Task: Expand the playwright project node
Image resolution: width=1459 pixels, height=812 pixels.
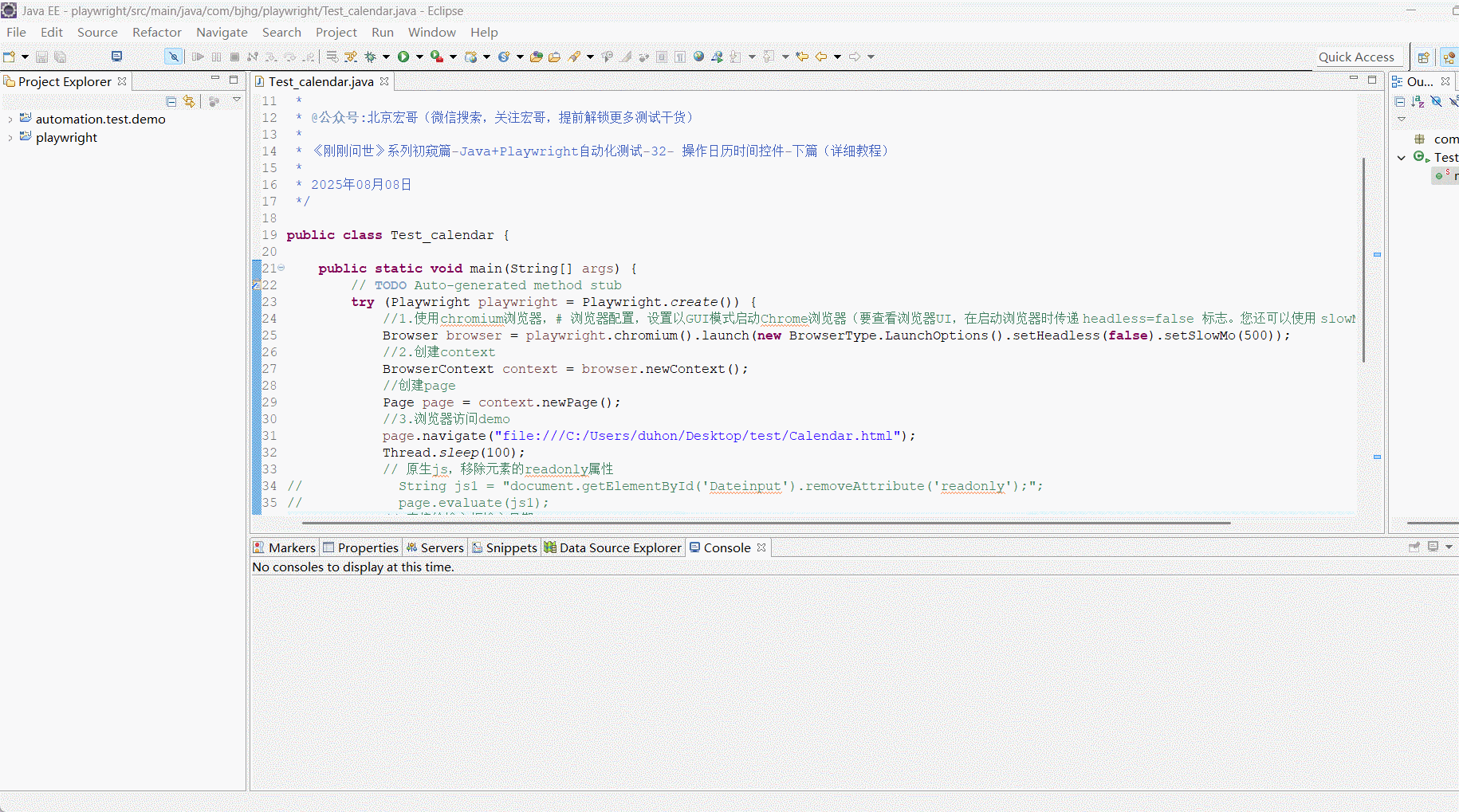Action: point(10,138)
